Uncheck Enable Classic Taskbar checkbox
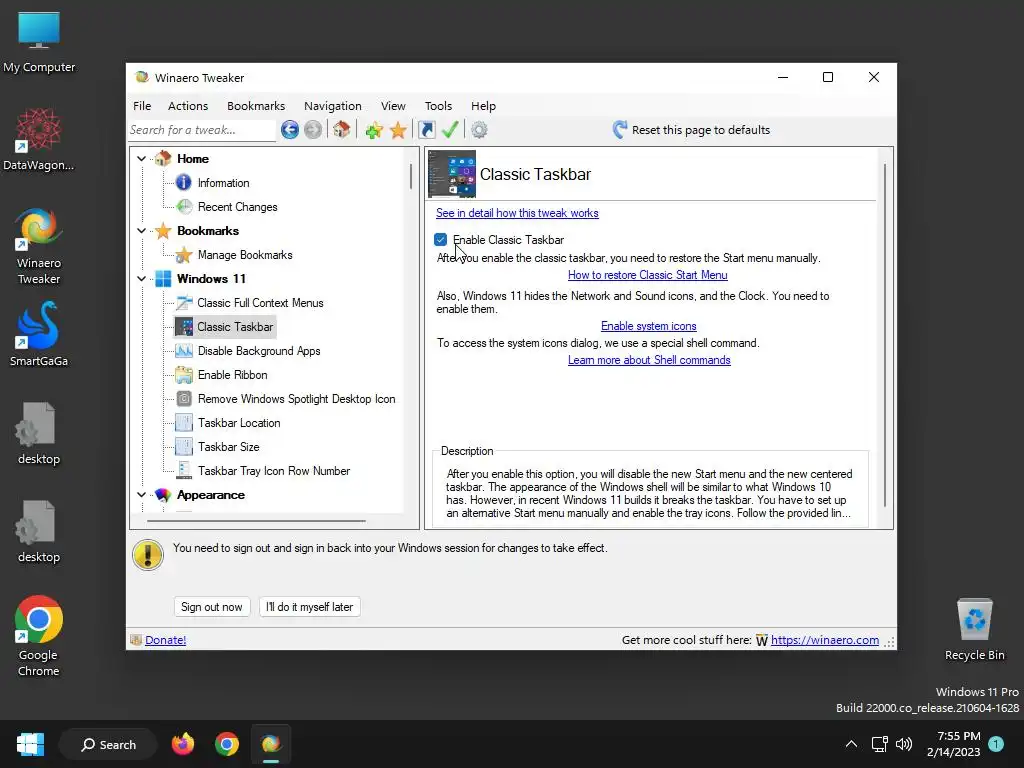This screenshot has height=768, width=1024. click(x=441, y=240)
